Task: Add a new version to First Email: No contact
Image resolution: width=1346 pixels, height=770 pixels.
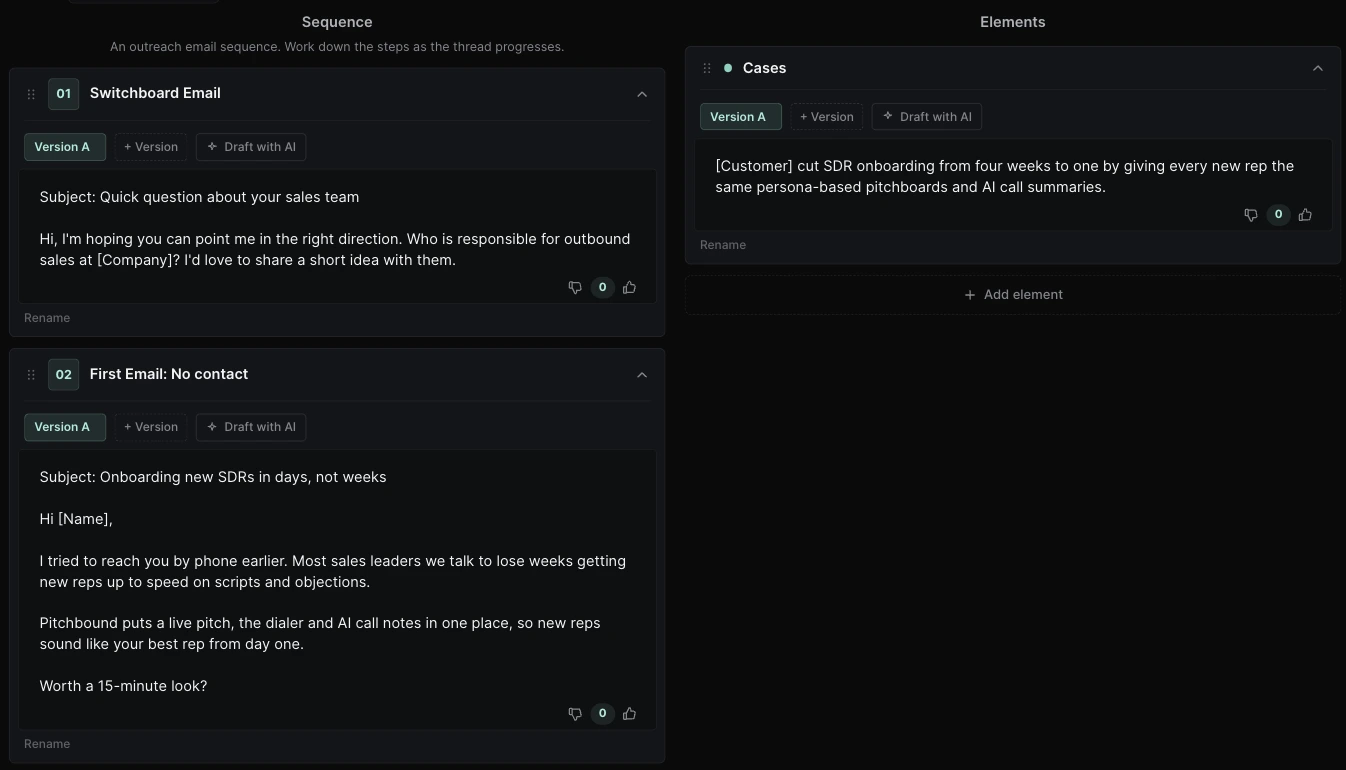Action: (151, 427)
